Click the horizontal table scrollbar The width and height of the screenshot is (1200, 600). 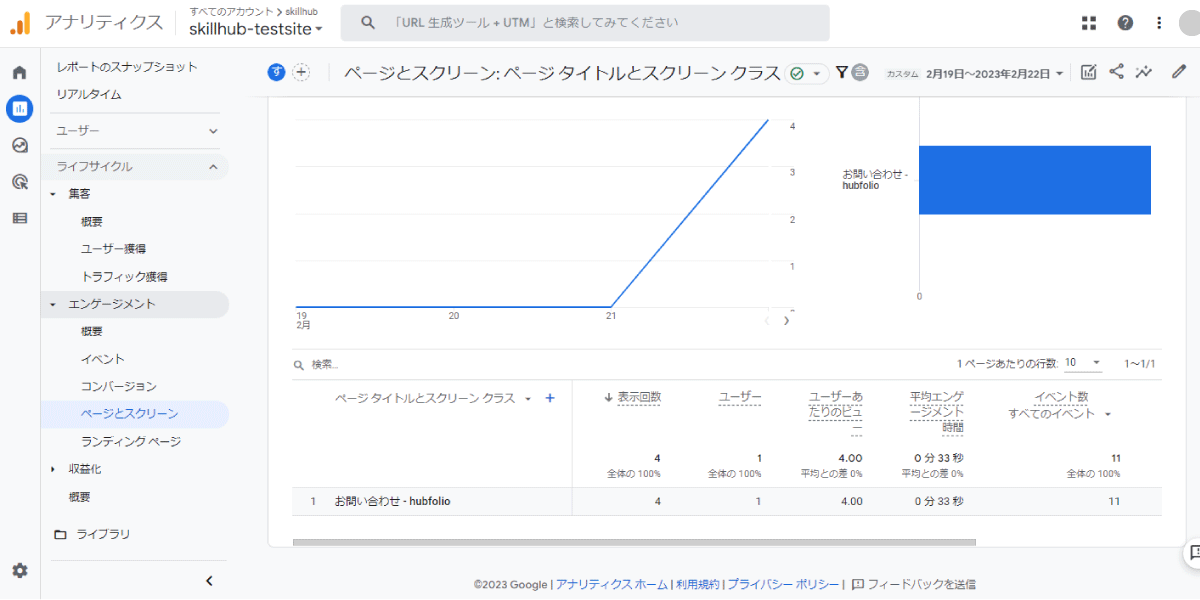(634, 543)
